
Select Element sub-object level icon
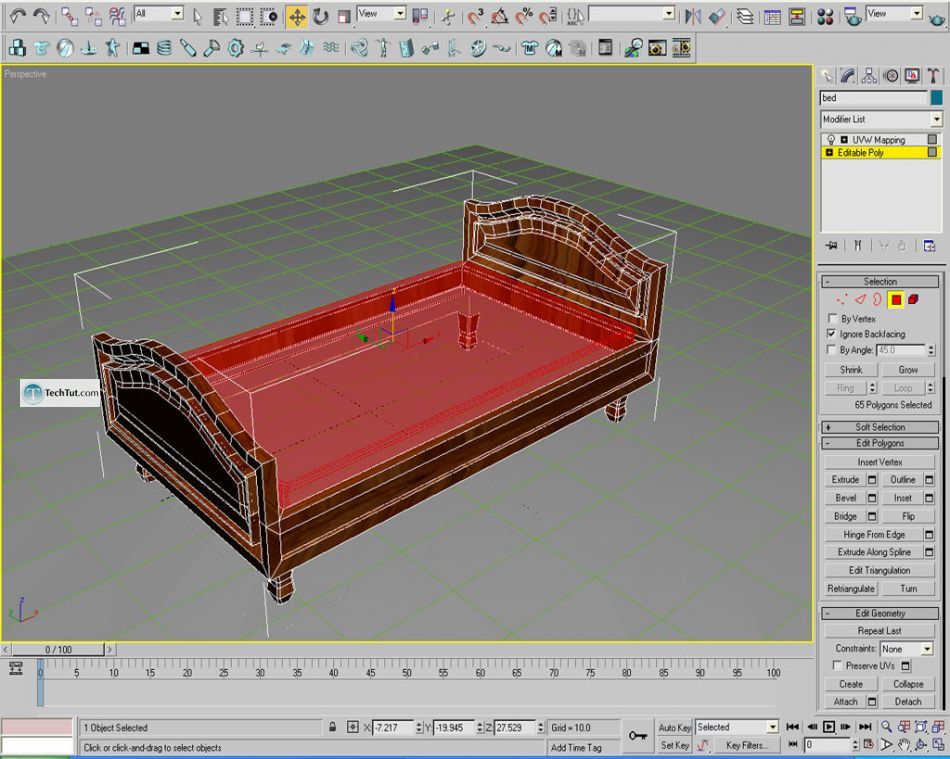pos(914,299)
